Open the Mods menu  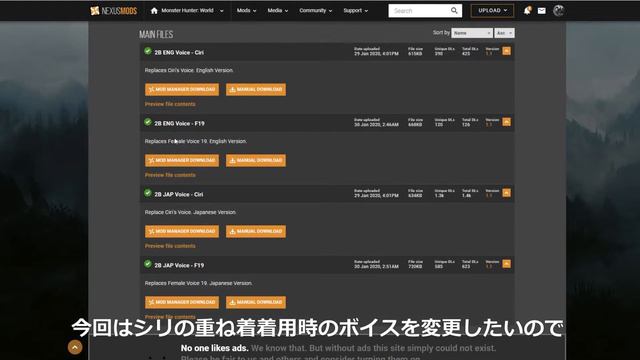point(246,11)
